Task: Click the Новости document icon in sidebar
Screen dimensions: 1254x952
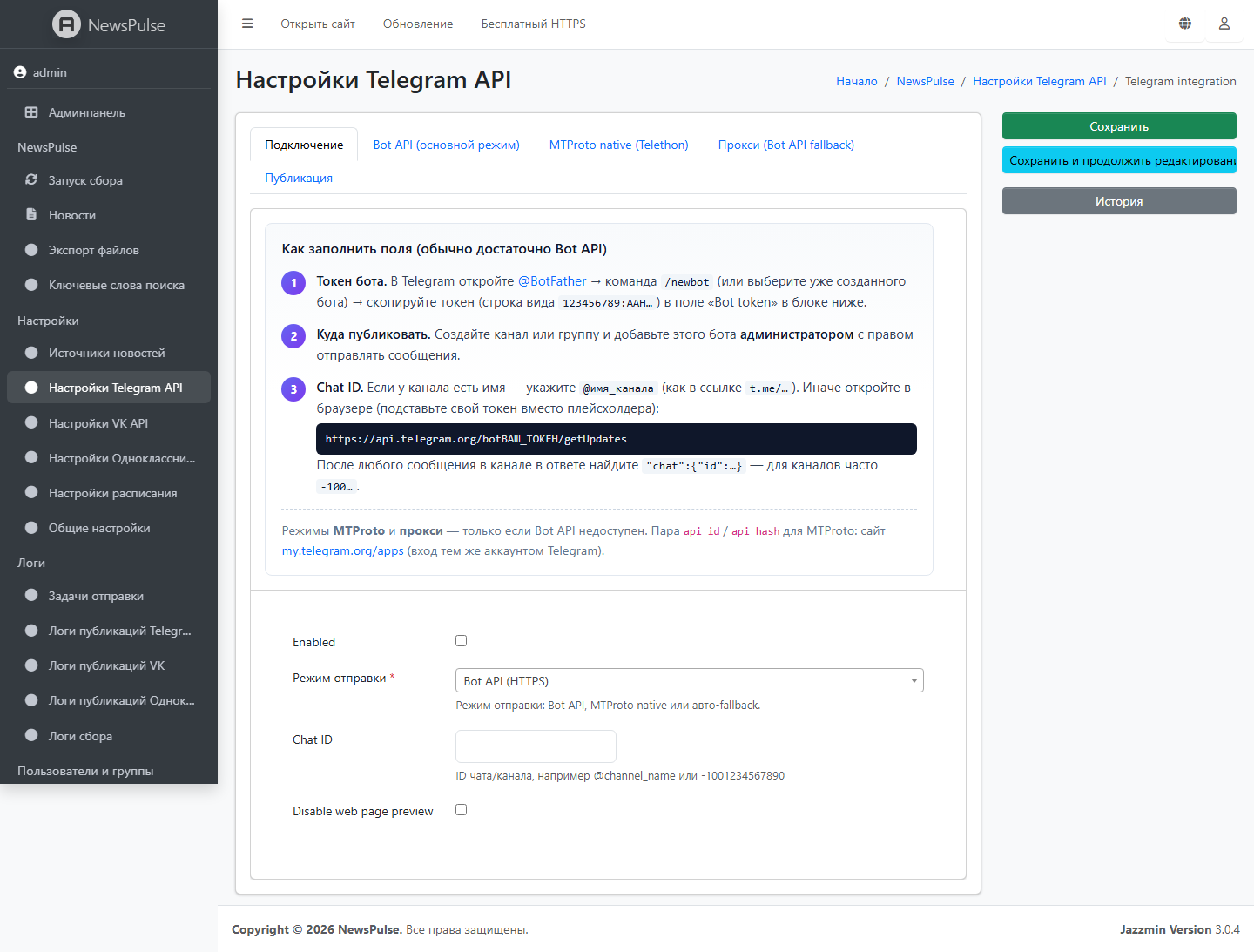Action: (x=31, y=215)
